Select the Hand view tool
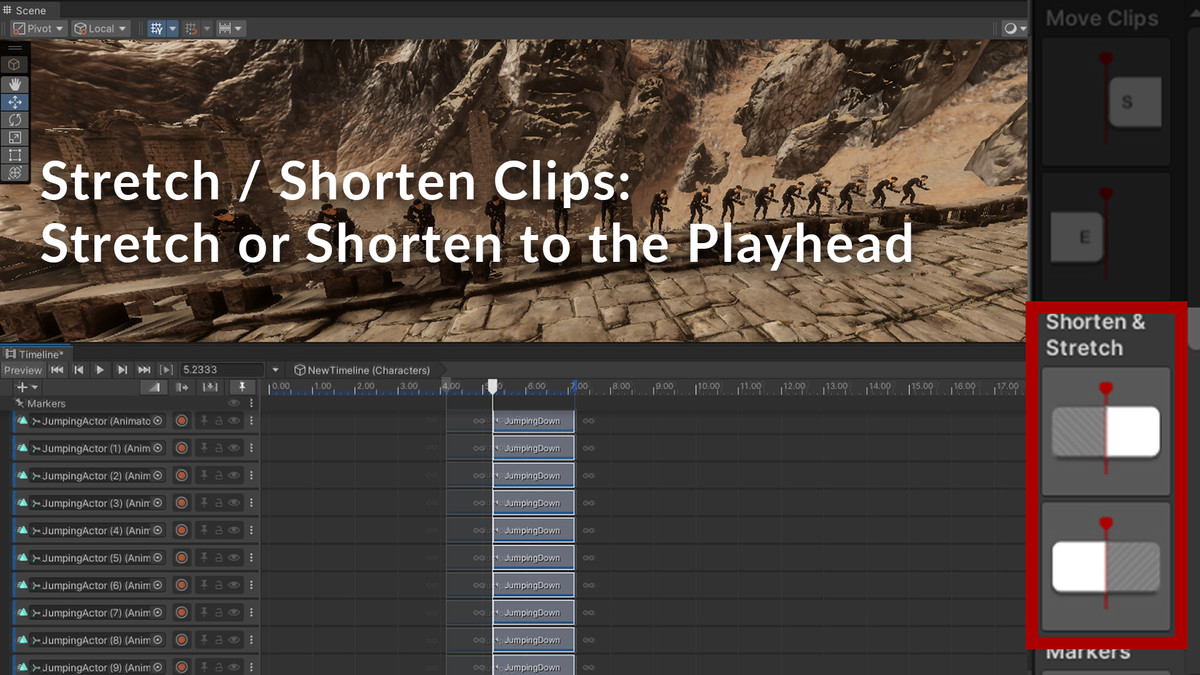The height and width of the screenshot is (675, 1200). coord(14,83)
